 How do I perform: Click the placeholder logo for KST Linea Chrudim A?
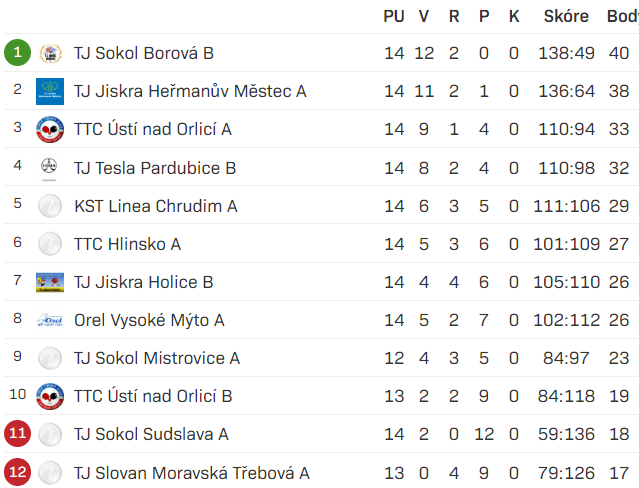[50, 206]
